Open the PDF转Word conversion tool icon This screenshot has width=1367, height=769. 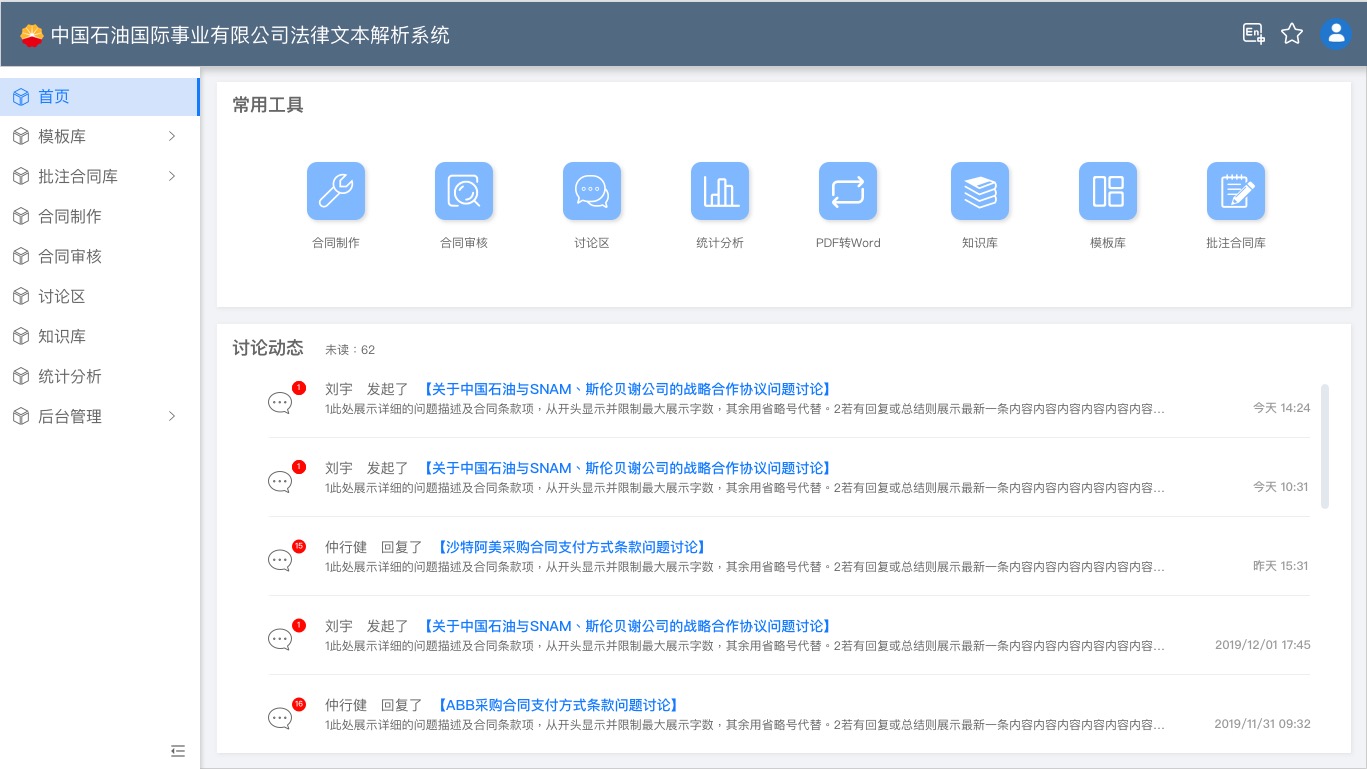coord(848,191)
